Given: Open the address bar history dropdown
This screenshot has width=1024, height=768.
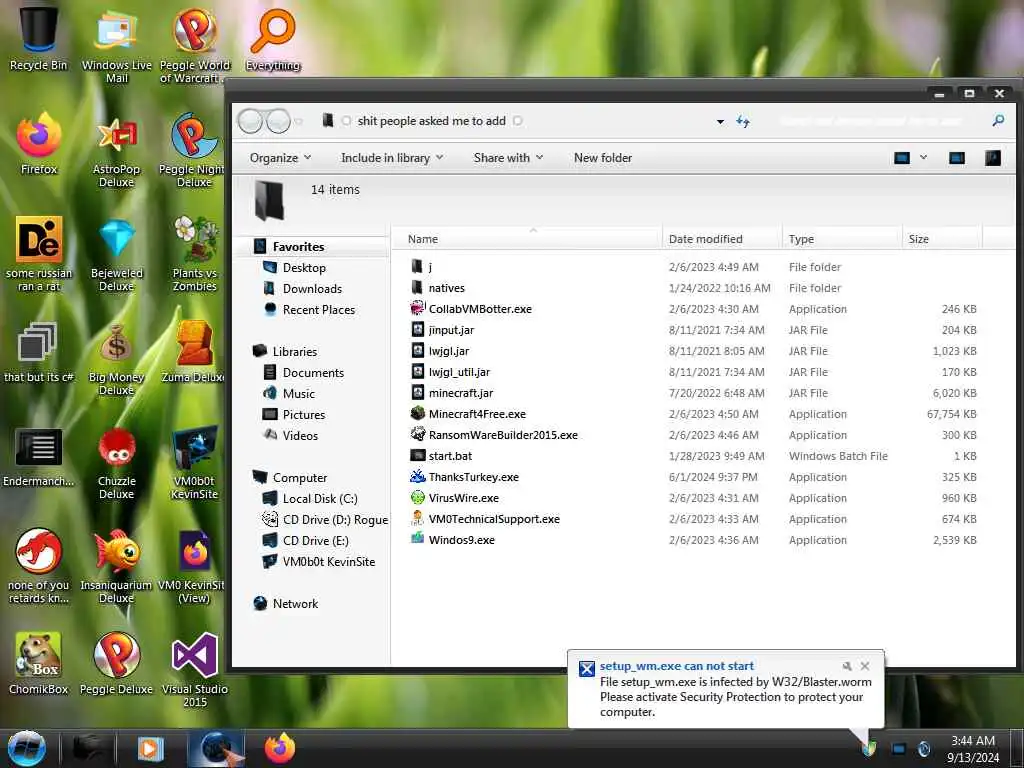Looking at the screenshot, I should click(x=720, y=121).
